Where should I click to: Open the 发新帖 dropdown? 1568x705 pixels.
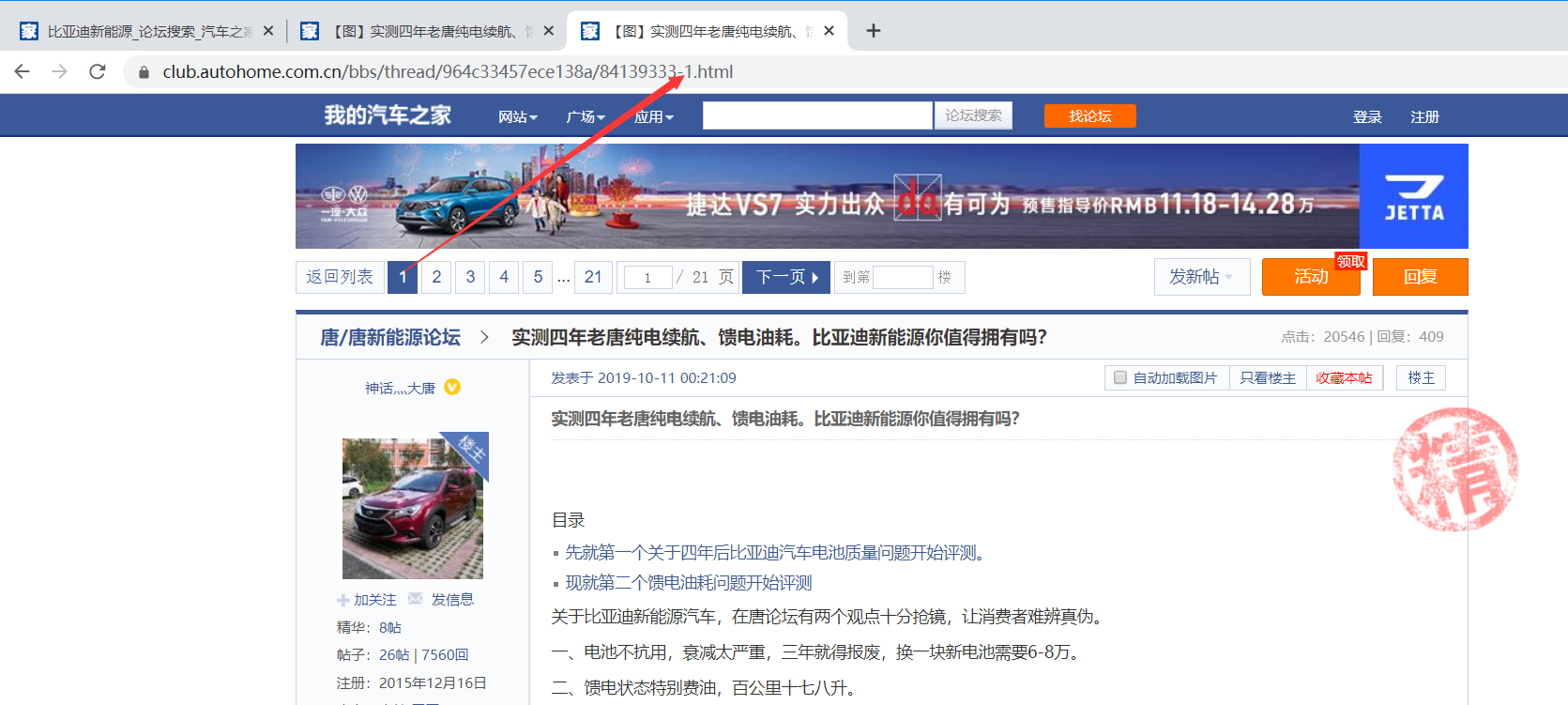tap(1202, 277)
